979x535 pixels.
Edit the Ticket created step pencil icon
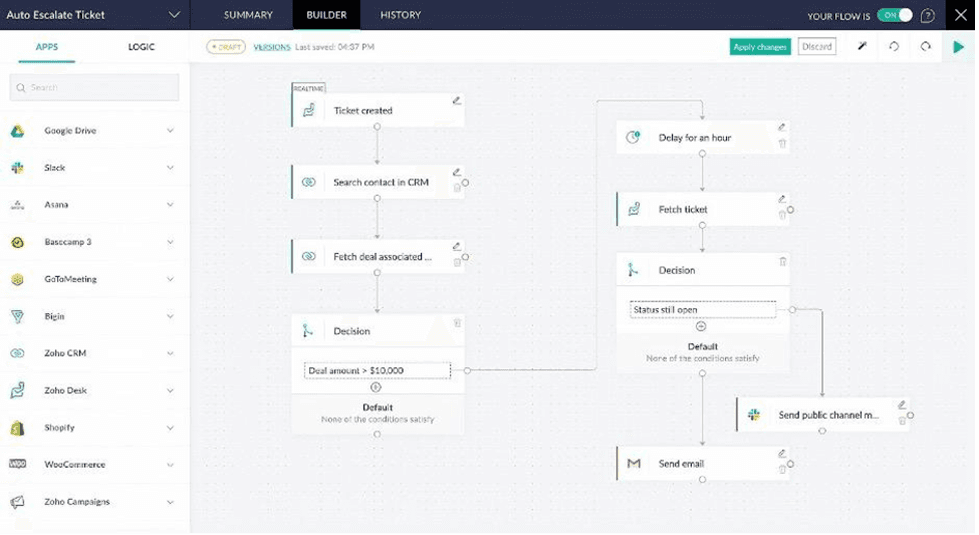457,100
